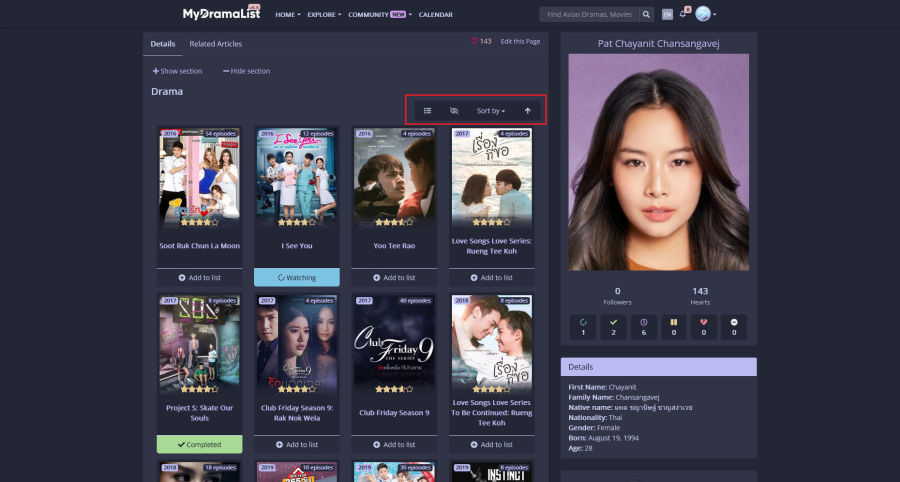Image resolution: width=900 pixels, height=482 pixels.
Task: Toggle the hide-watched eye-slash icon
Action: click(x=454, y=111)
